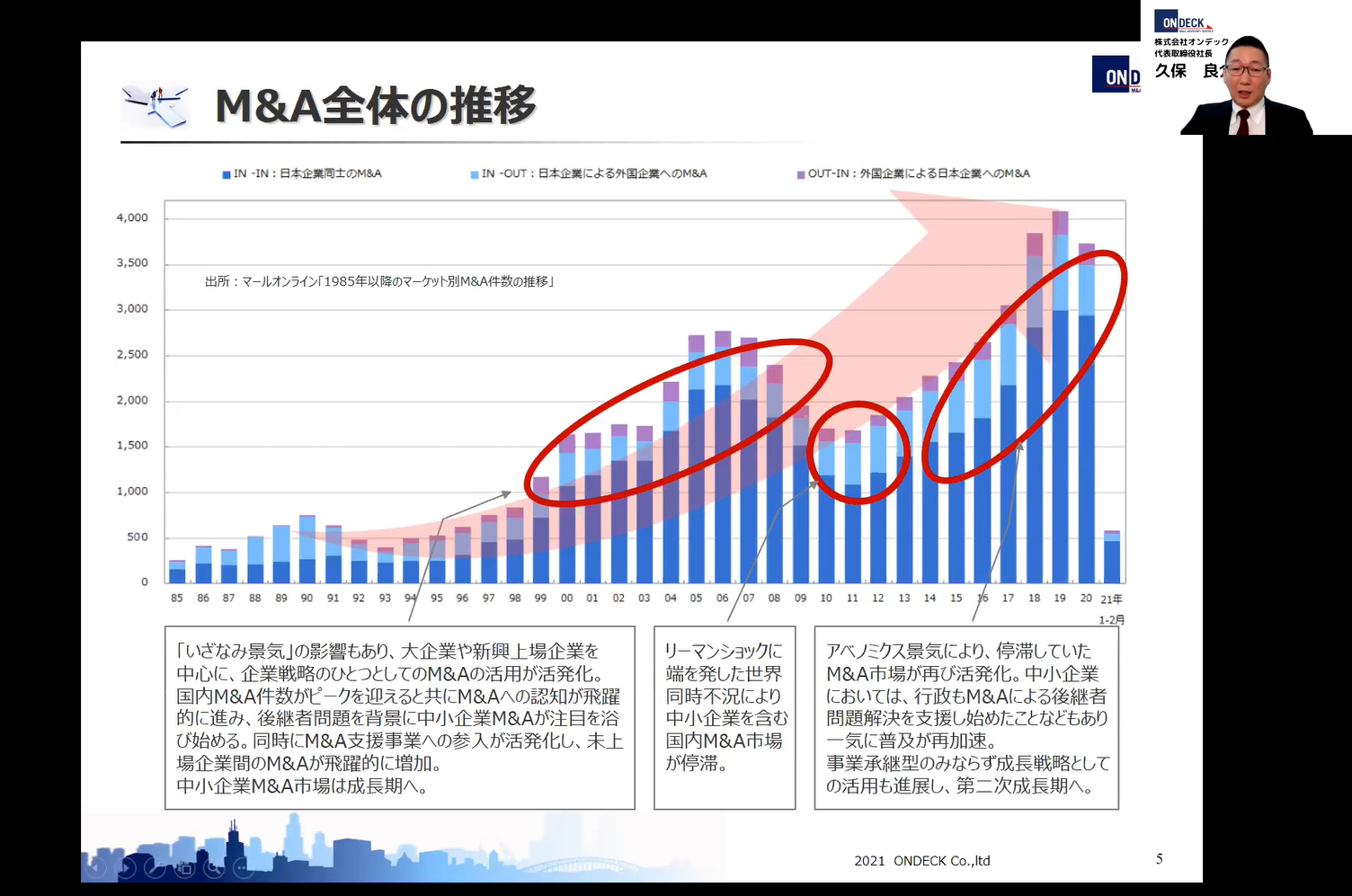The image size is (1352, 896).
Task: Click speaker company text 株式会社オンデック
Action: 1191,42
